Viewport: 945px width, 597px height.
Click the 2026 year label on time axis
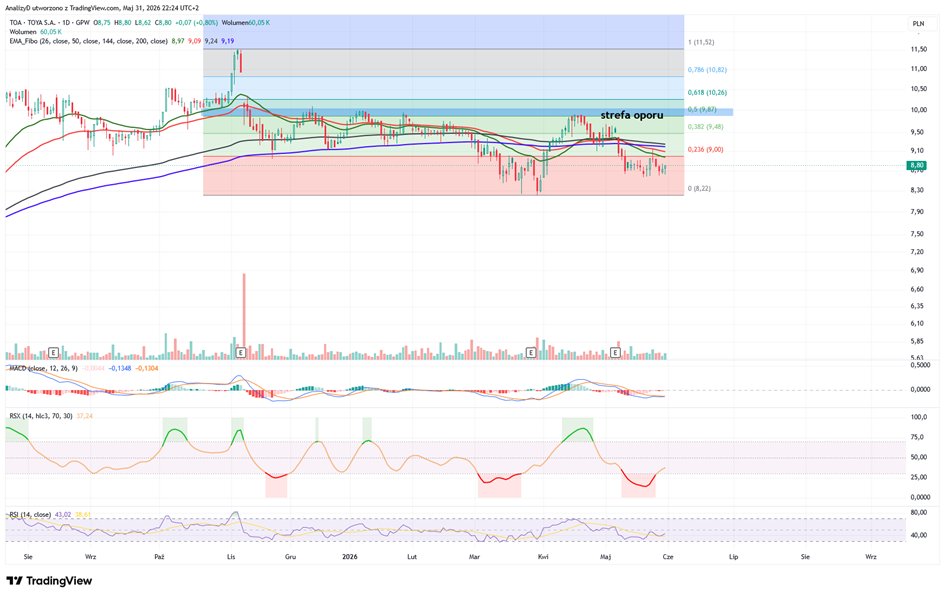(350, 557)
